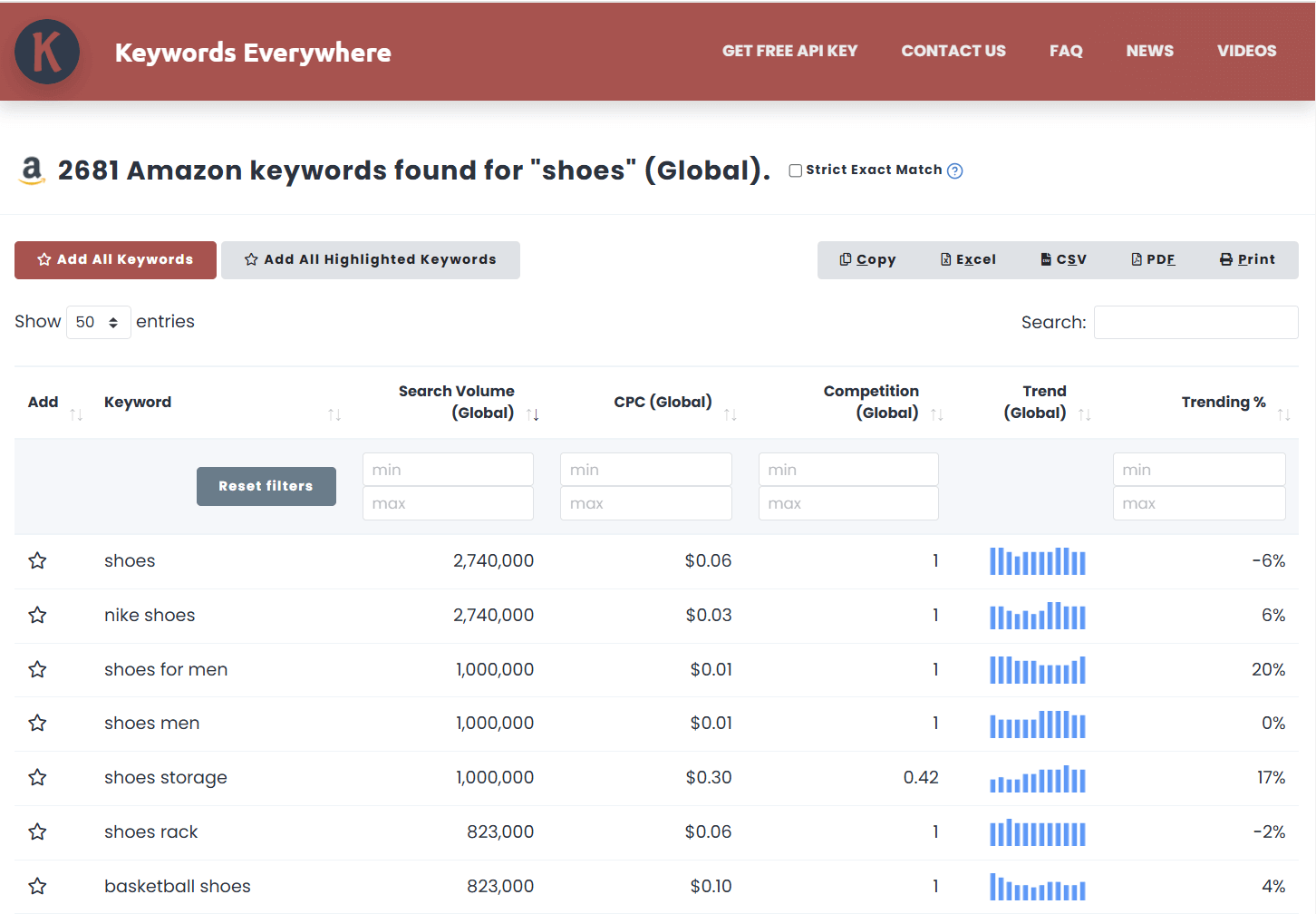Focus CPC min filter field
Screen dimensions: 1316x914
646,470
